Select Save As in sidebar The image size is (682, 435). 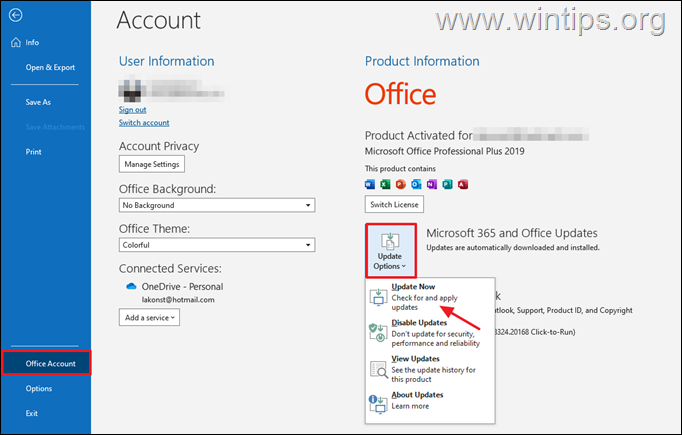[38, 102]
